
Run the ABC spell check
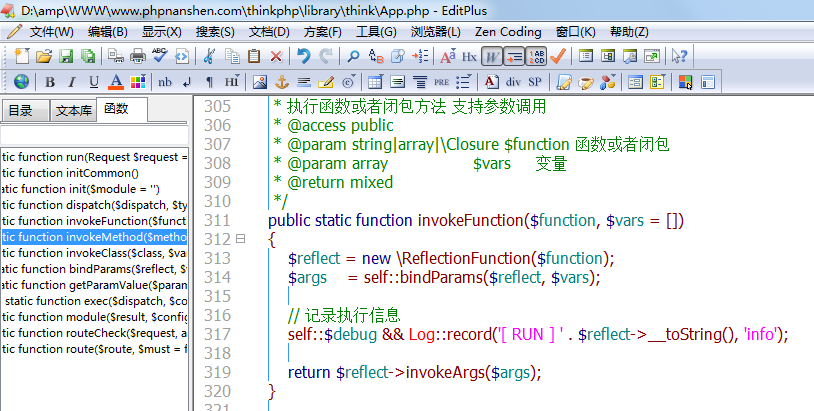click(159, 56)
